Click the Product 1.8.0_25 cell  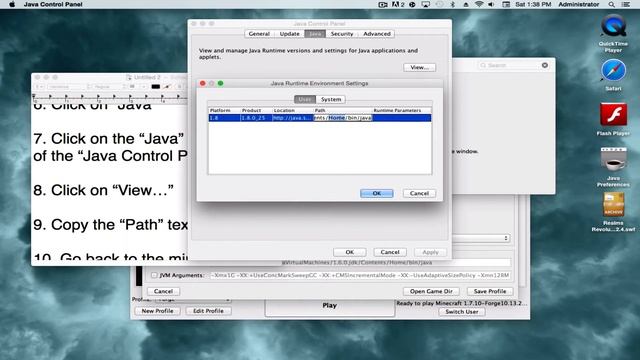pos(256,118)
